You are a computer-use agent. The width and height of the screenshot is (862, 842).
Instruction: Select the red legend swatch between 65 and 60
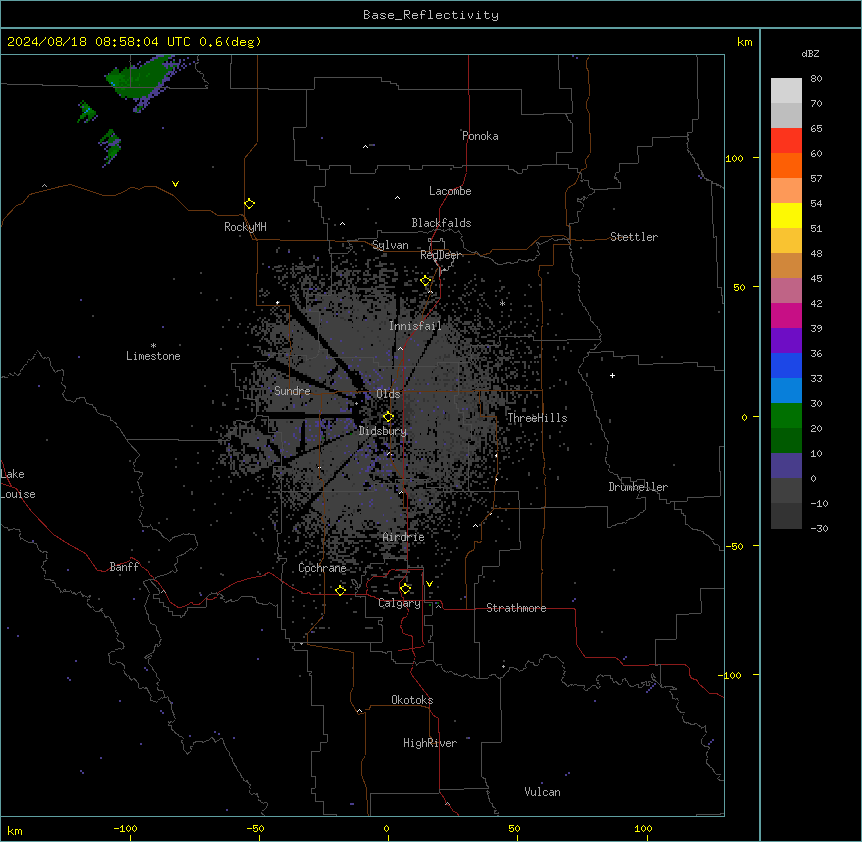coord(786,140)
